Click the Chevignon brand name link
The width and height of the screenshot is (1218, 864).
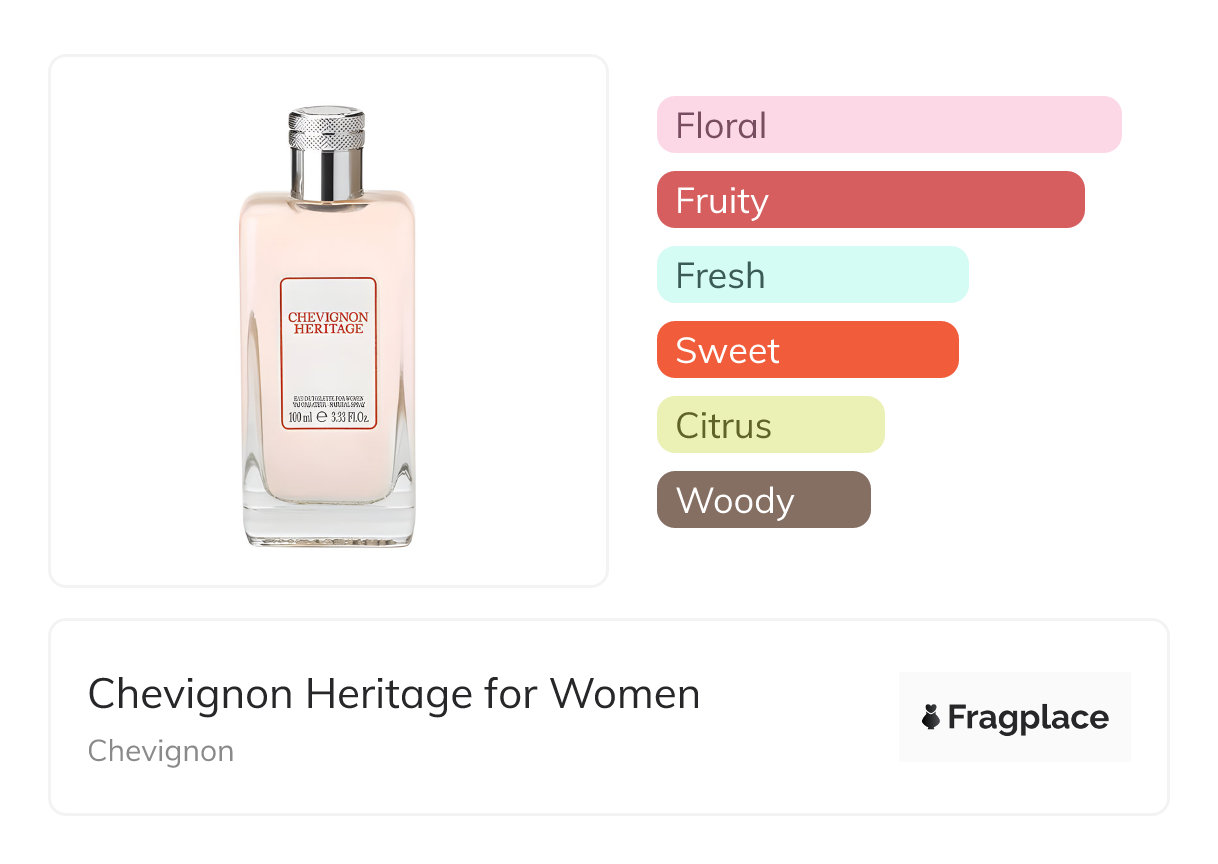pos(161,751)
